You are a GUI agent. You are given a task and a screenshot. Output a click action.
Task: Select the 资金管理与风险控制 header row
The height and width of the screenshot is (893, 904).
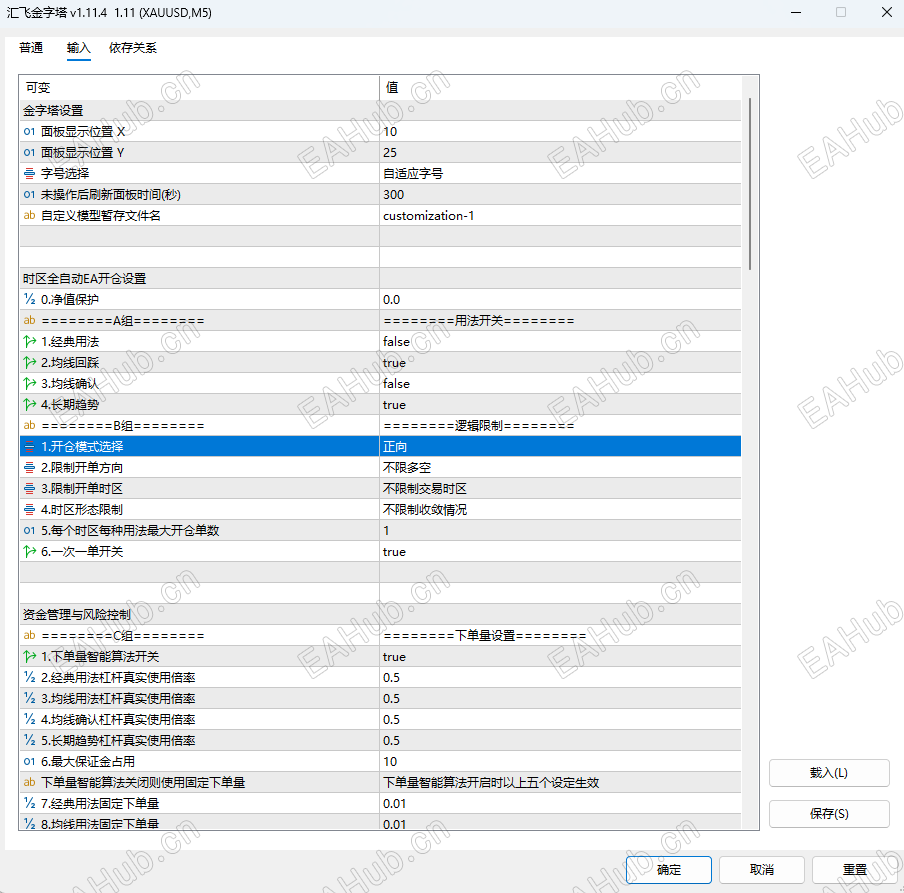coord(381,615)
